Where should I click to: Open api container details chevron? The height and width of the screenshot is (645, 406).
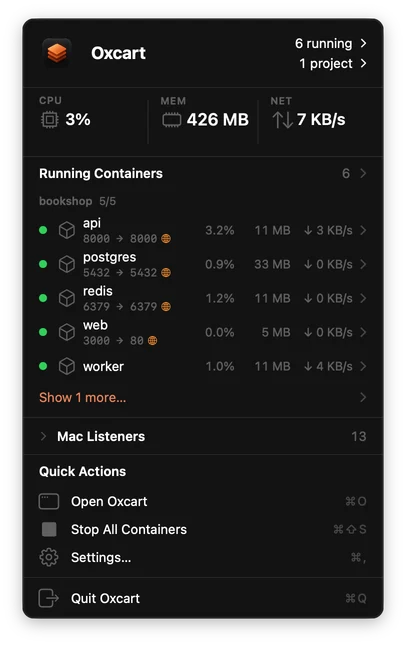(363, 230)
